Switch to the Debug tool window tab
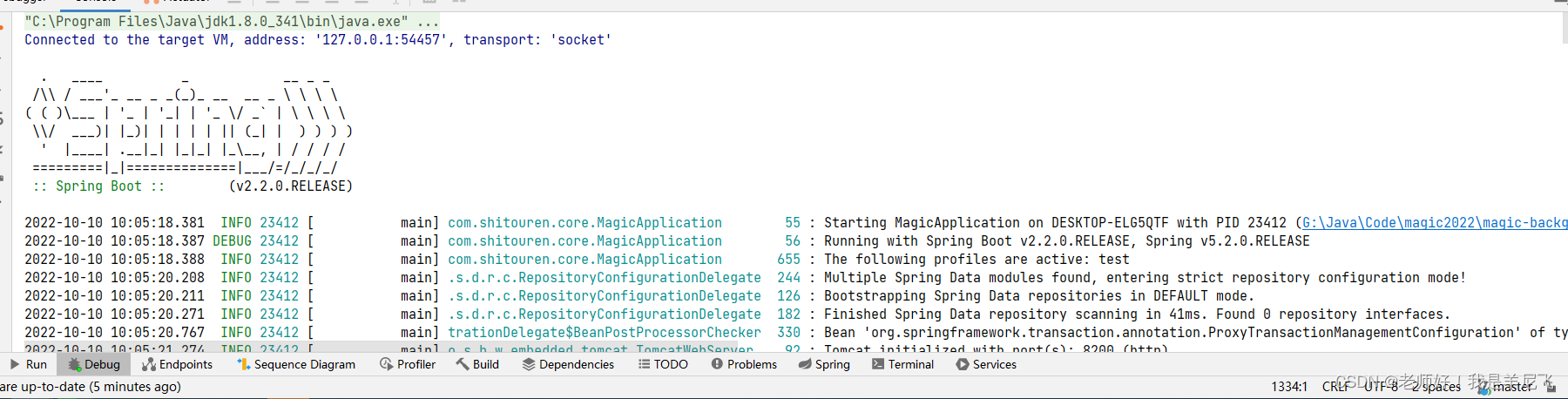The height and width of the screenshot is (399, 1568). [x=94, y=364]
